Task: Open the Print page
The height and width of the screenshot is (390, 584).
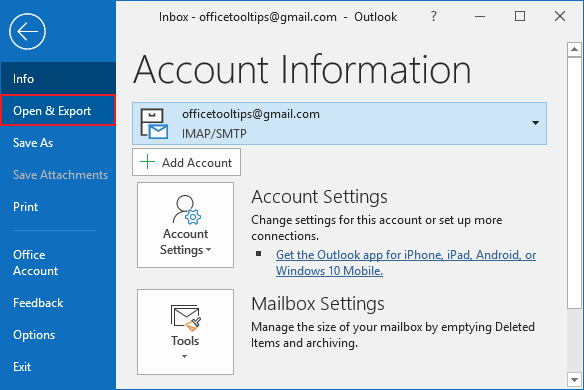Action: click(58, 207)
